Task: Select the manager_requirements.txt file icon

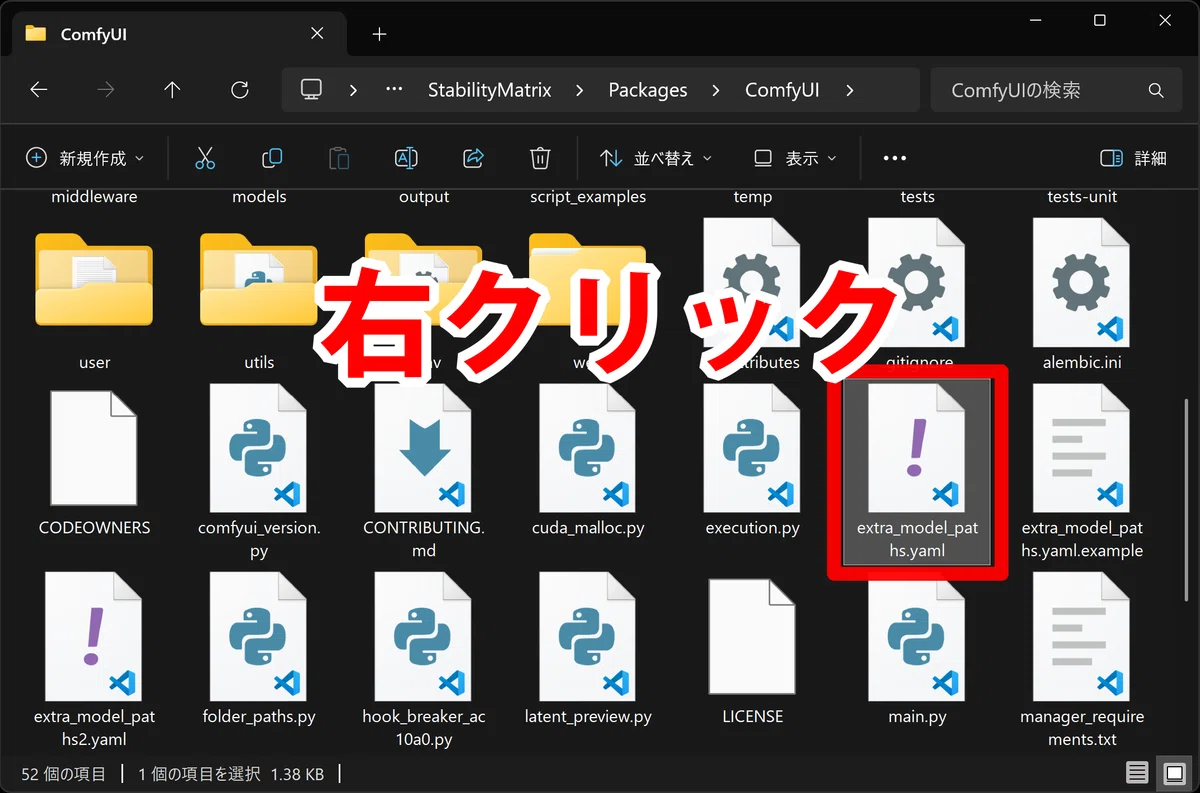Action: point(1081,636)
